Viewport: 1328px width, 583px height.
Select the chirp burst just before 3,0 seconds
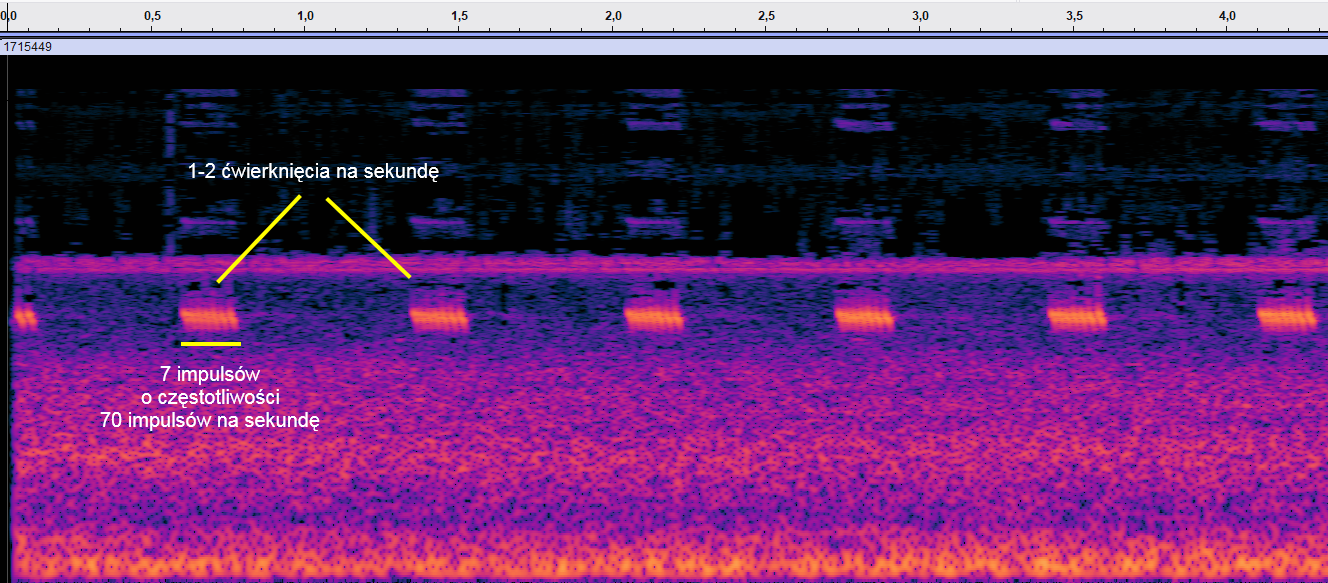[865, 318]
